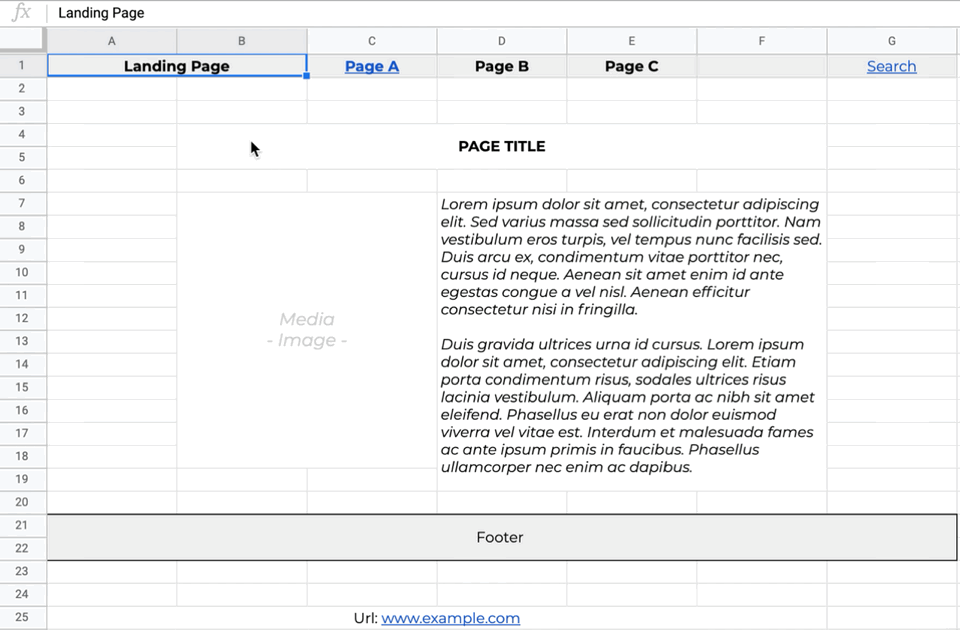
Task: Select column C header
Action: pos(372,41)
